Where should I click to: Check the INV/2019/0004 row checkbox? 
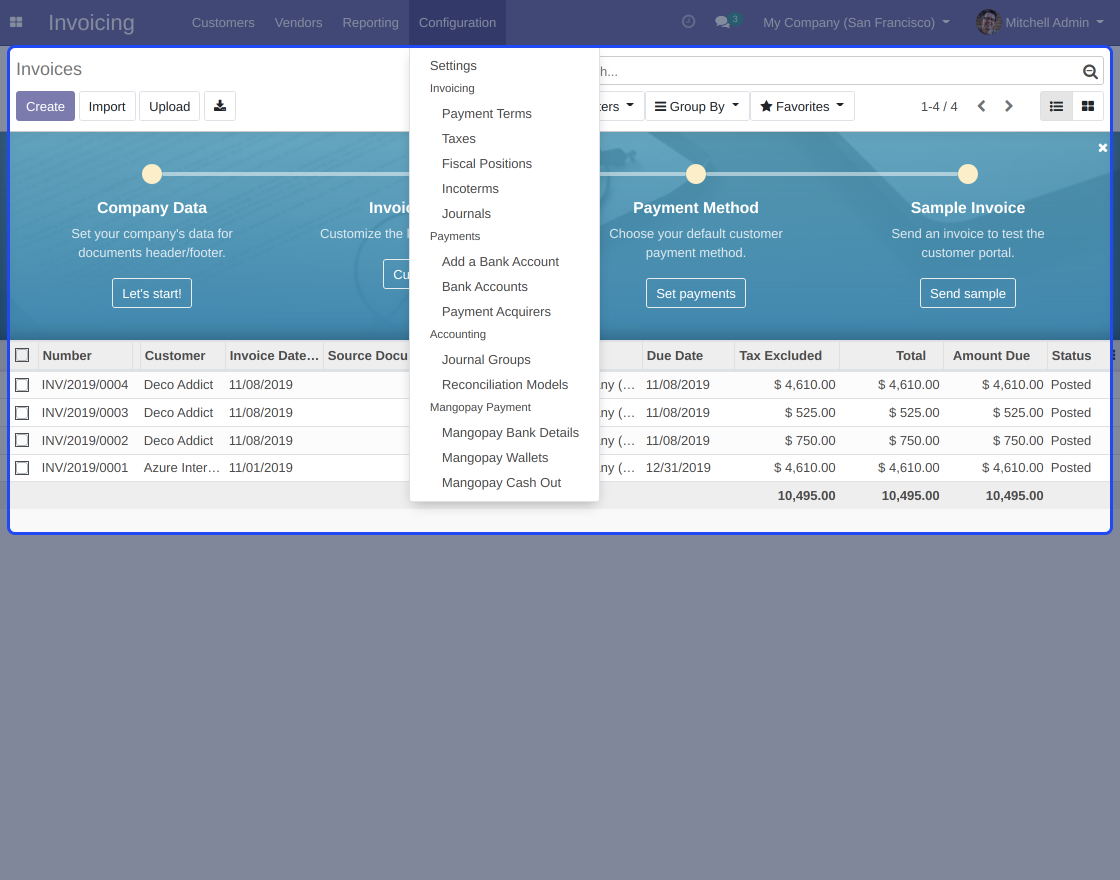point(22,385)
